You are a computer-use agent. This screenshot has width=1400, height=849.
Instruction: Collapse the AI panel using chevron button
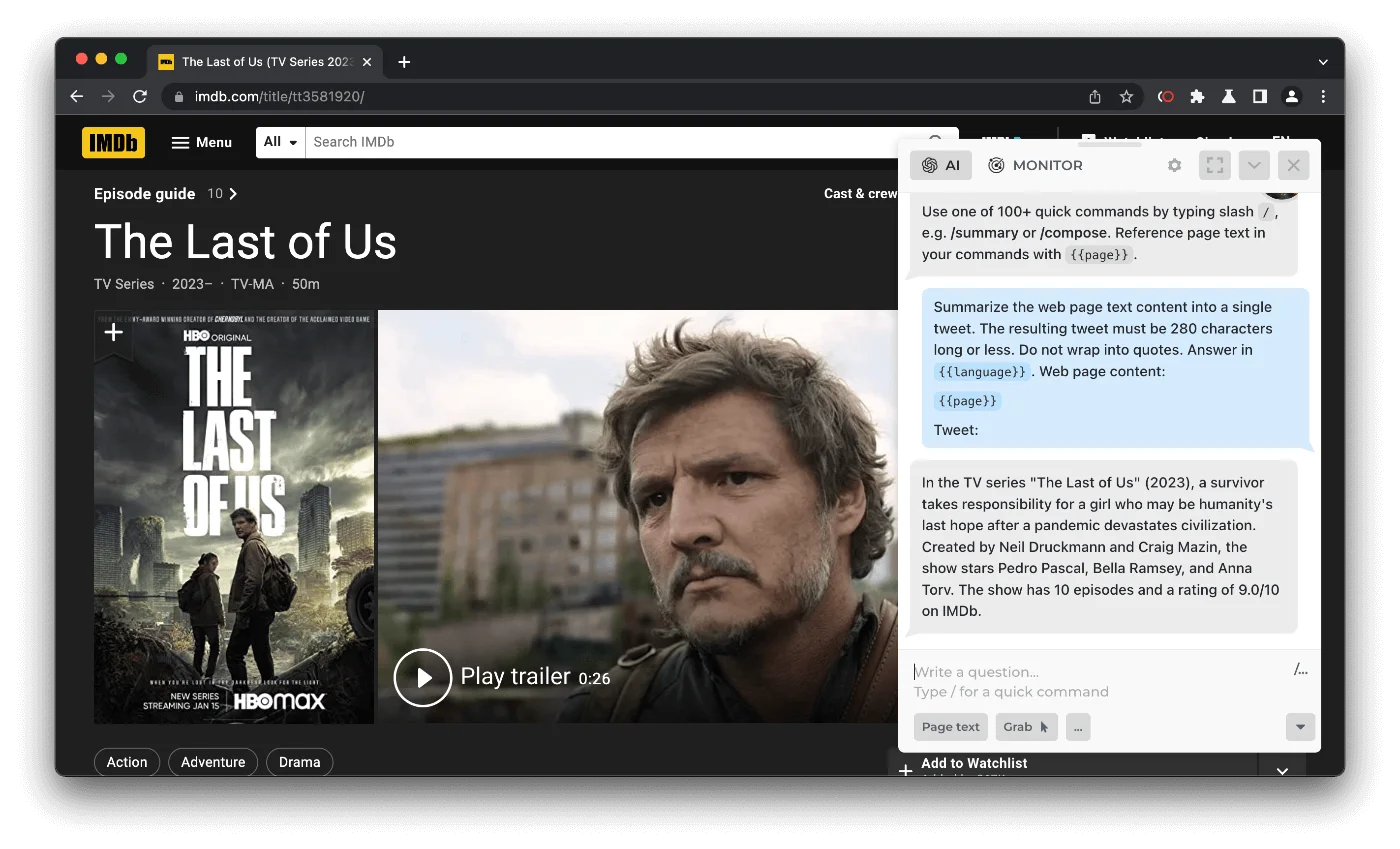pyautogui.click(x=1253, y=166)
